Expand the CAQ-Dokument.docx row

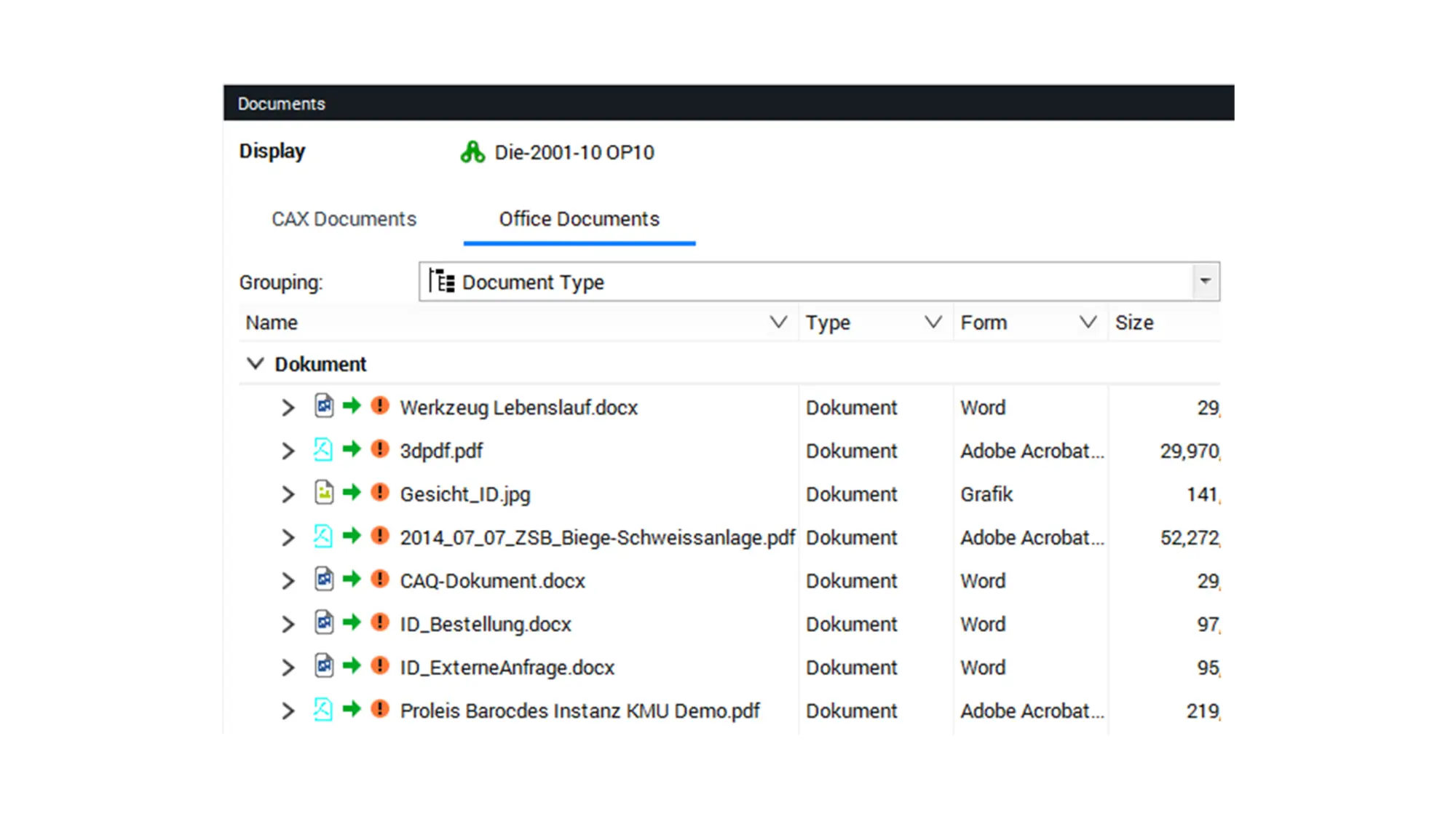(x=288, y=580)
